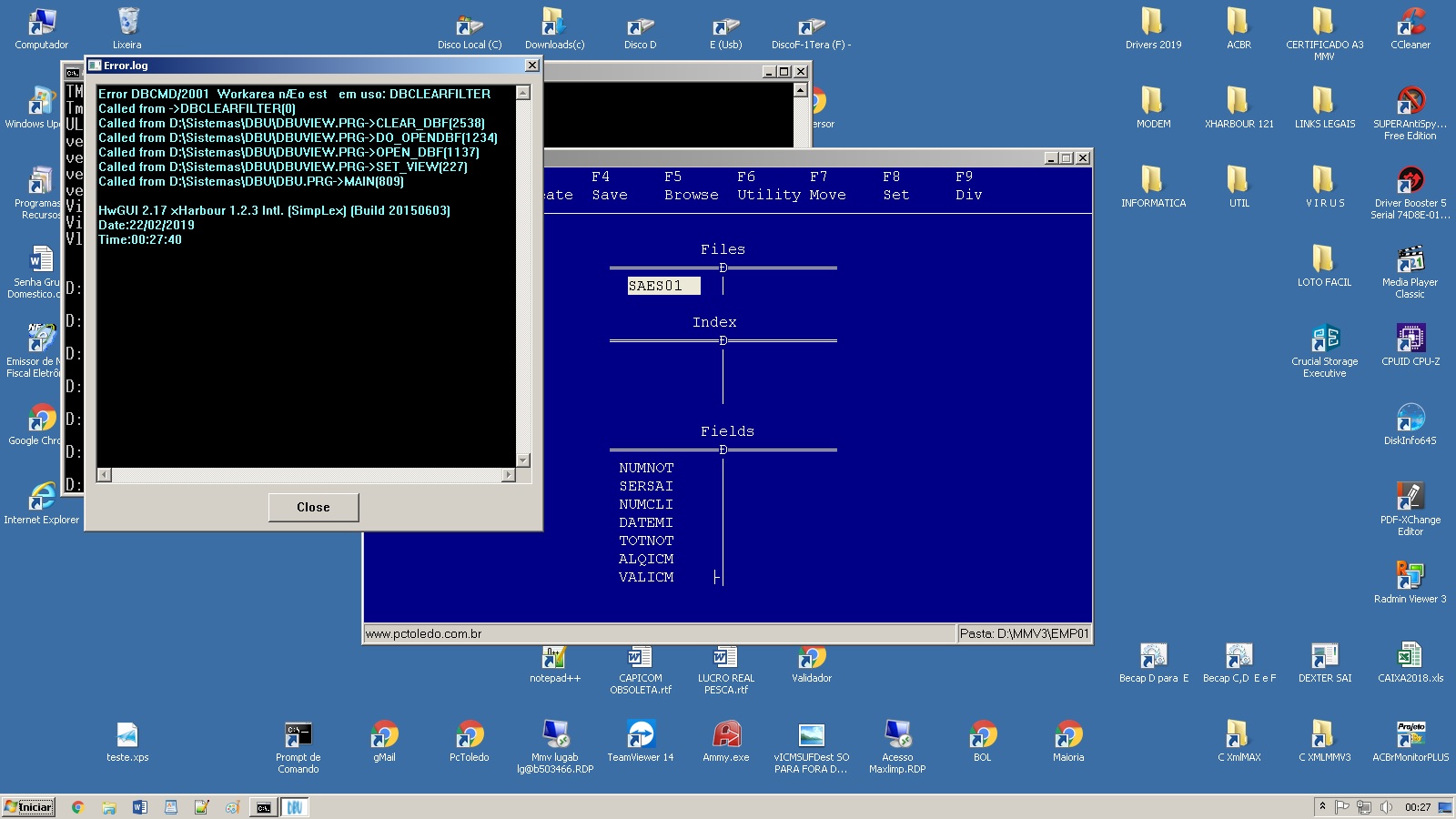The image size is (1456, 819).
Task: Open Word from the taskbar
Action: point(139,807)
